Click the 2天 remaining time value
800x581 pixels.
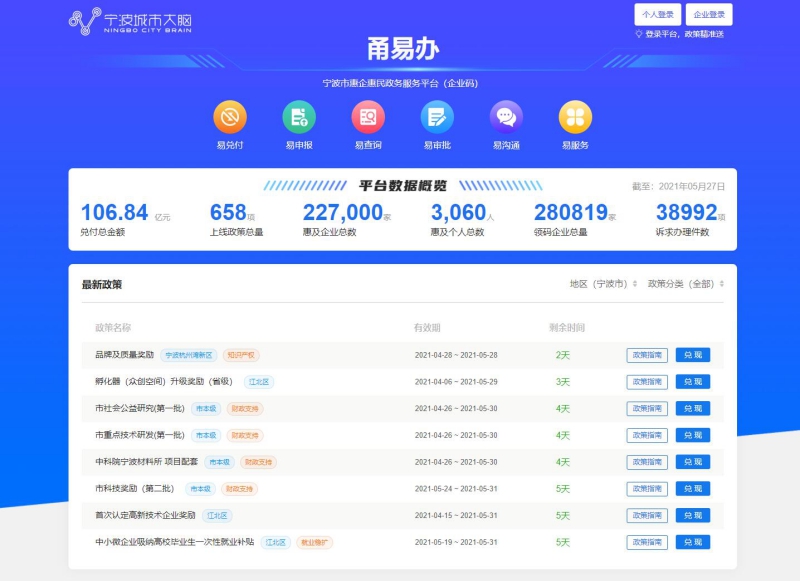tap(563, 355)
